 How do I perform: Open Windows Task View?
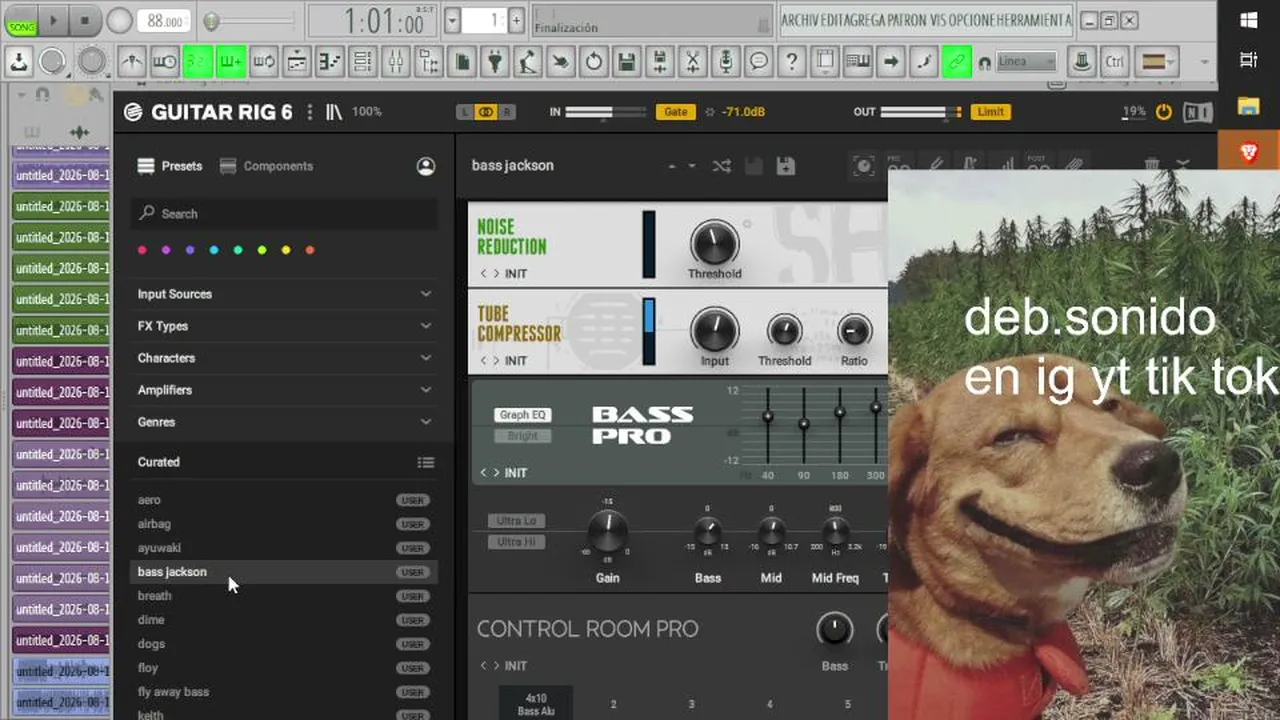[x=1248, y=60]
